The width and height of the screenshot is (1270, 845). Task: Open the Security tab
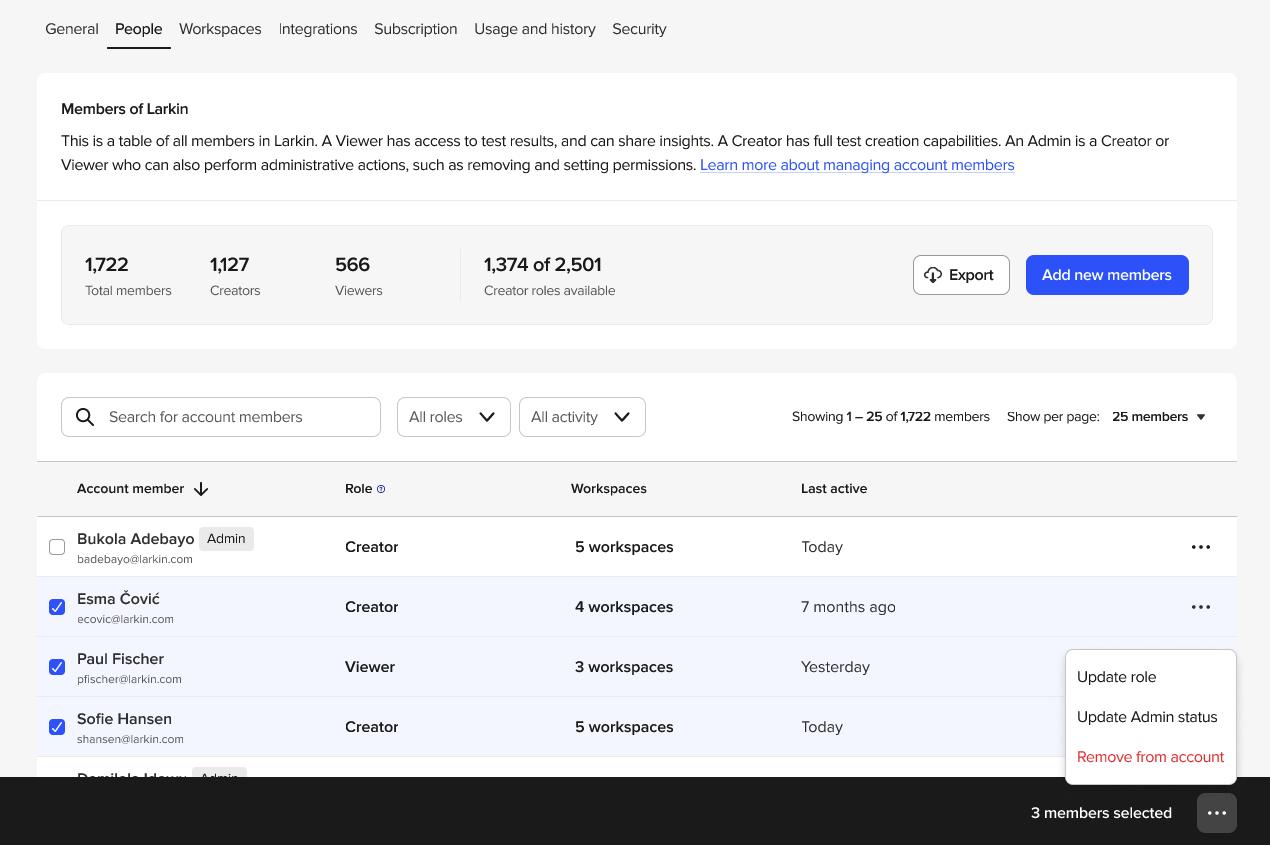coord(639,29)
